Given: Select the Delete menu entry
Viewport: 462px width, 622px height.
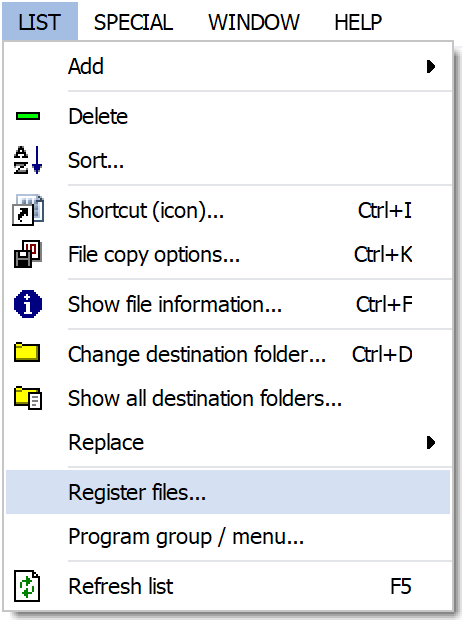Looking at the screenshot, I should (228, 116).
